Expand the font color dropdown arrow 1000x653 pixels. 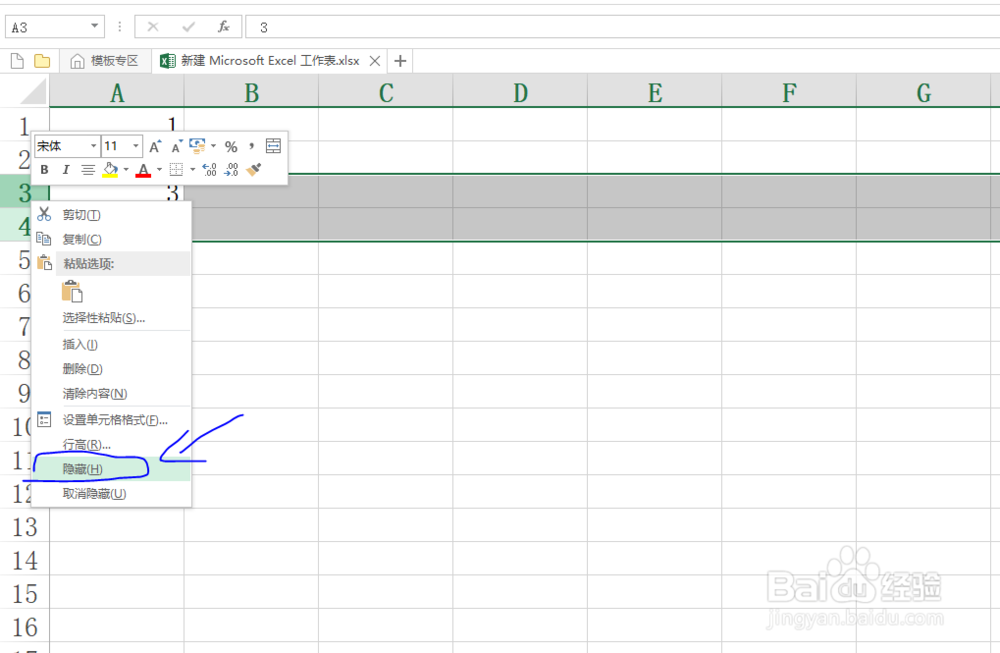pos(159,170)
